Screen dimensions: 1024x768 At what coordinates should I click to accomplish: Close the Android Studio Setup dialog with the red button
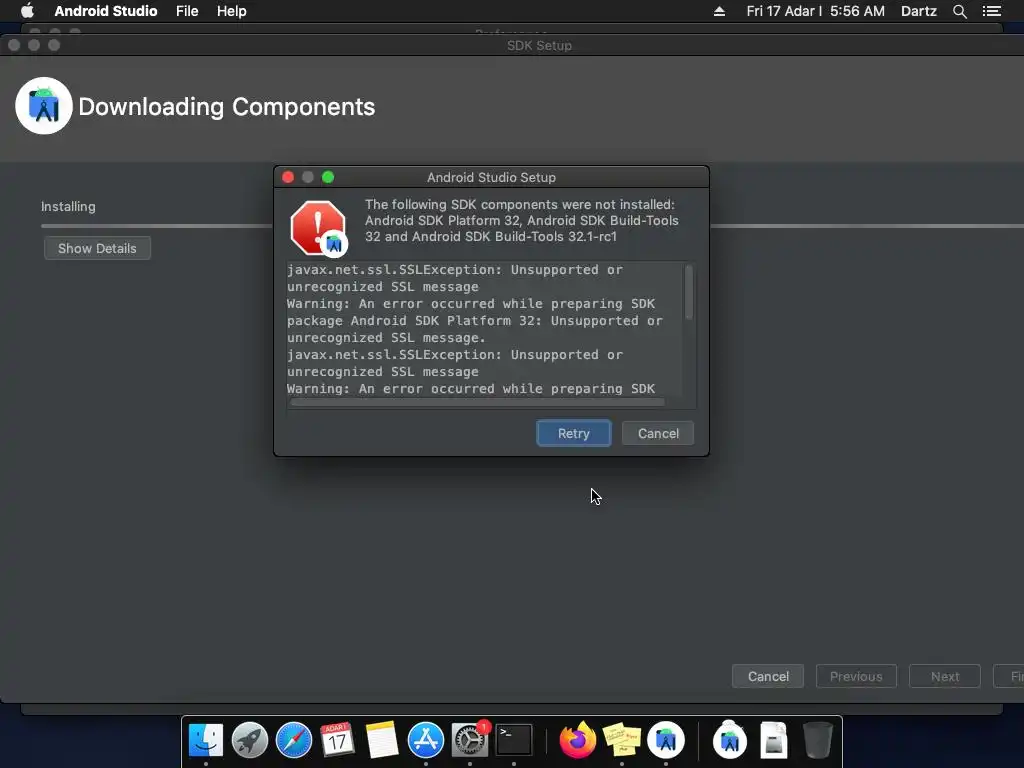click(x=288, y=177)
